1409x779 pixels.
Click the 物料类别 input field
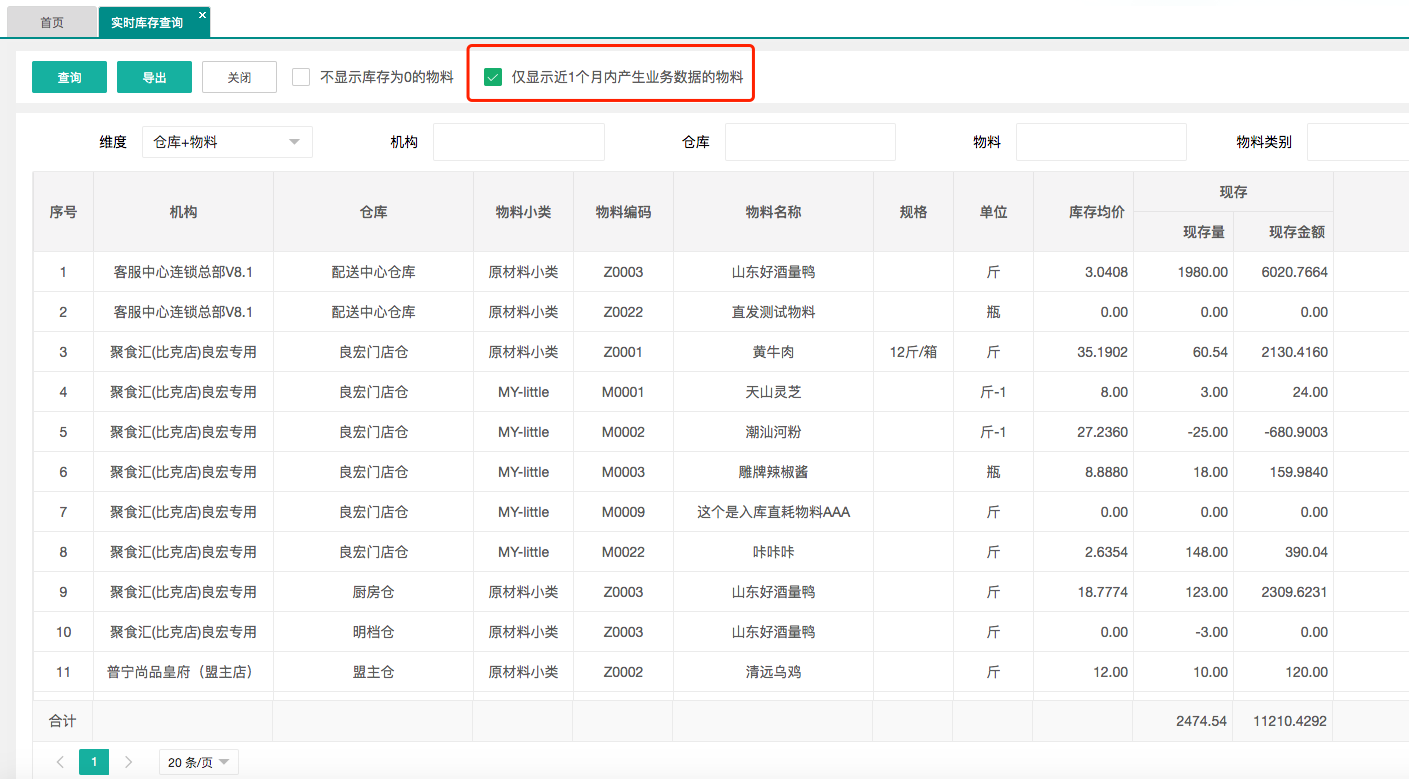pyautogui.click(x=1357, y=142)
